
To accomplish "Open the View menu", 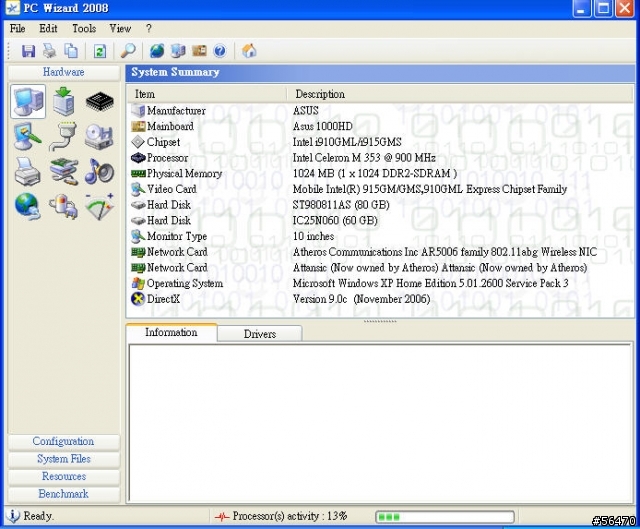I will pyautogui.click(x=120, y=29).
